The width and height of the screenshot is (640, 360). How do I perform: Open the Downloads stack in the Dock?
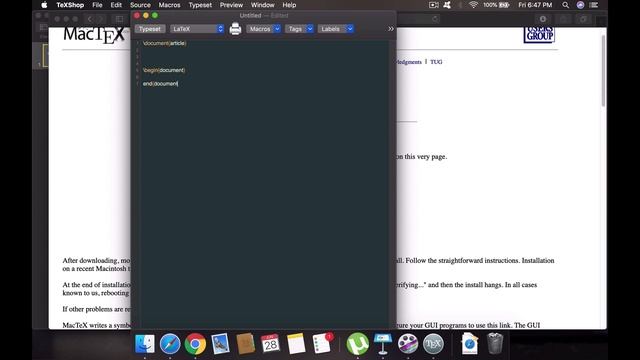click(469, 343)
